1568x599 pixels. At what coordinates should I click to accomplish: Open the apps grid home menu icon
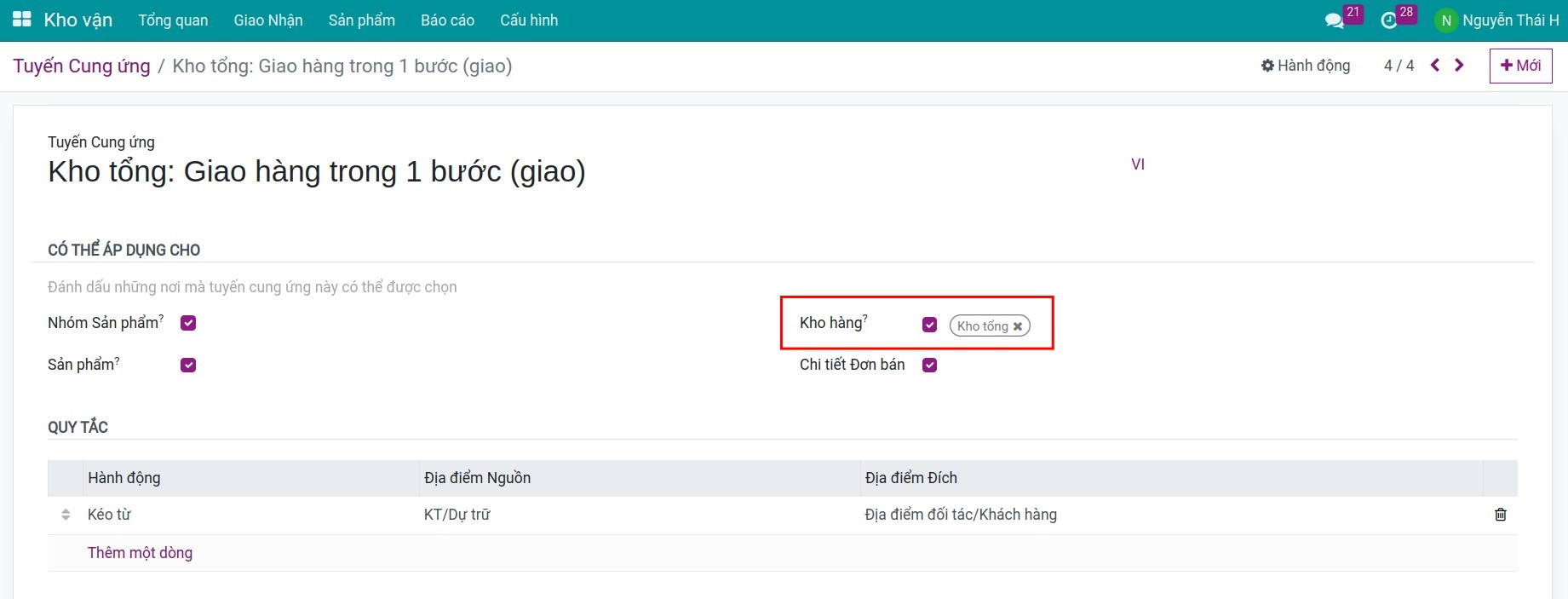click(22, 20)
